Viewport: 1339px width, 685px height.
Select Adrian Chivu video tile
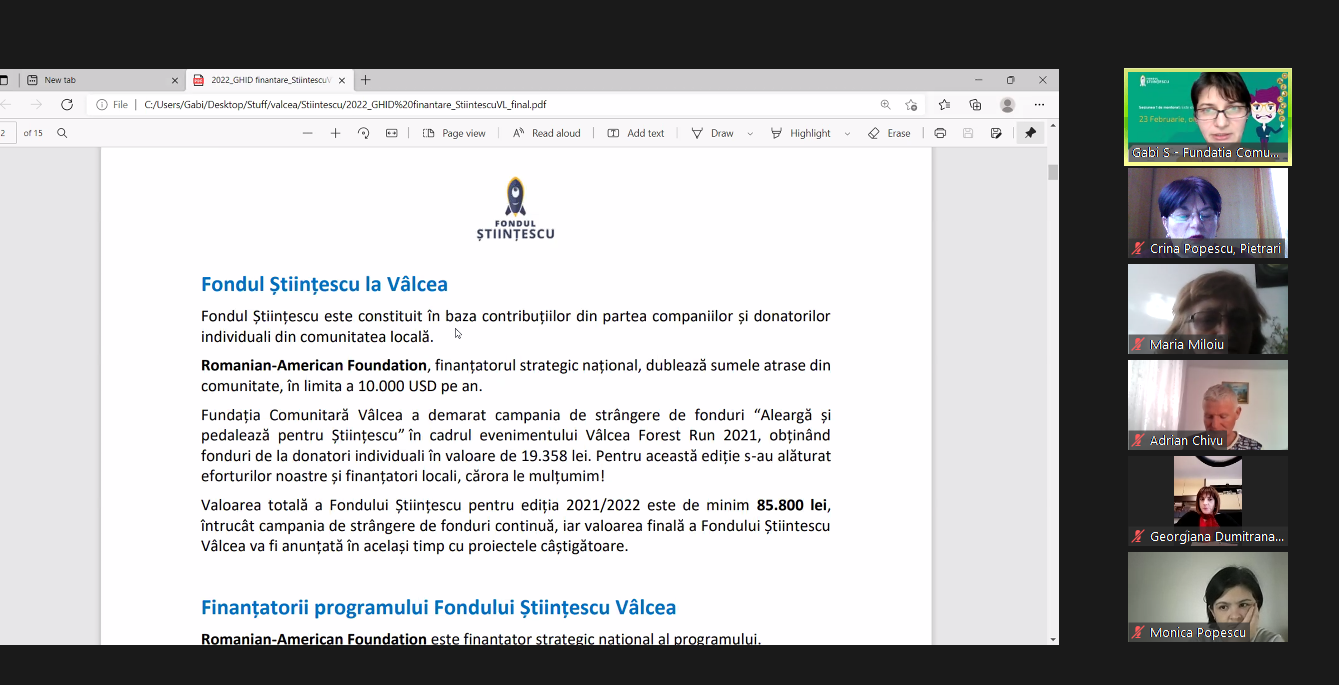point(1208,405)
